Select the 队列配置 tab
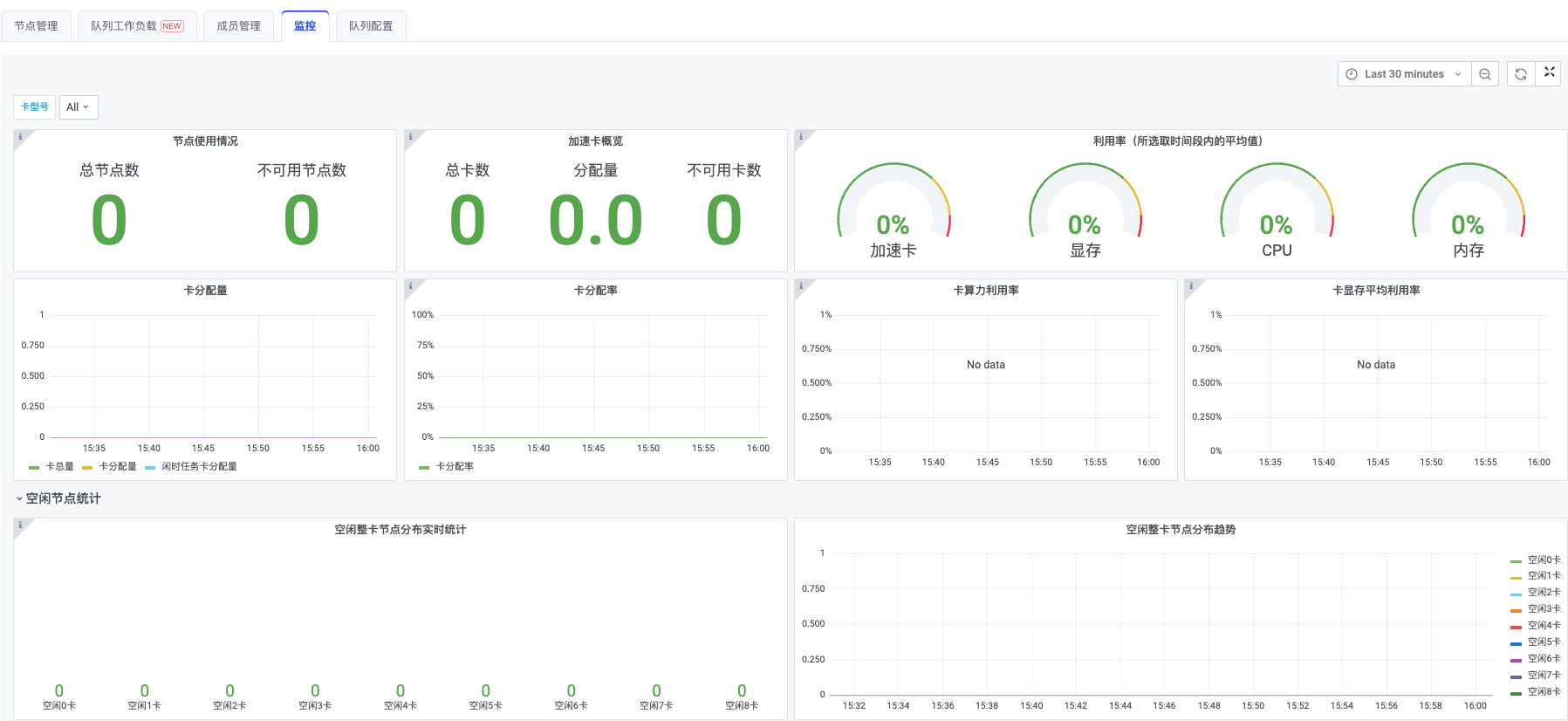 click(x=371, y=26)
